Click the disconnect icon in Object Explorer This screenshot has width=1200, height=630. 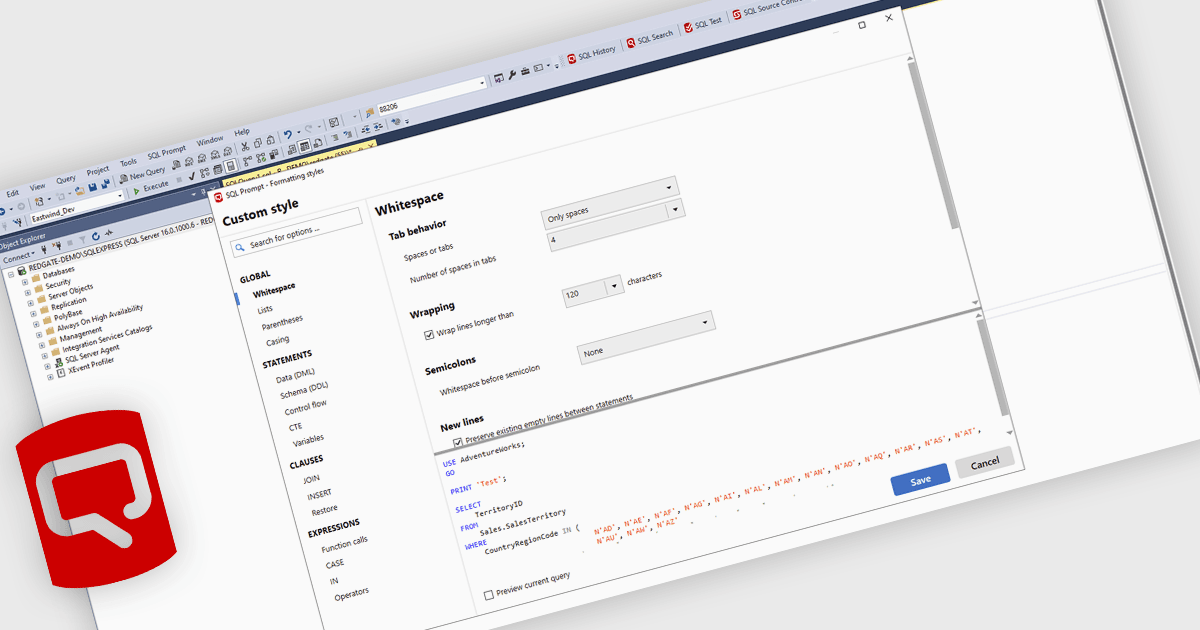pos(56,244)
